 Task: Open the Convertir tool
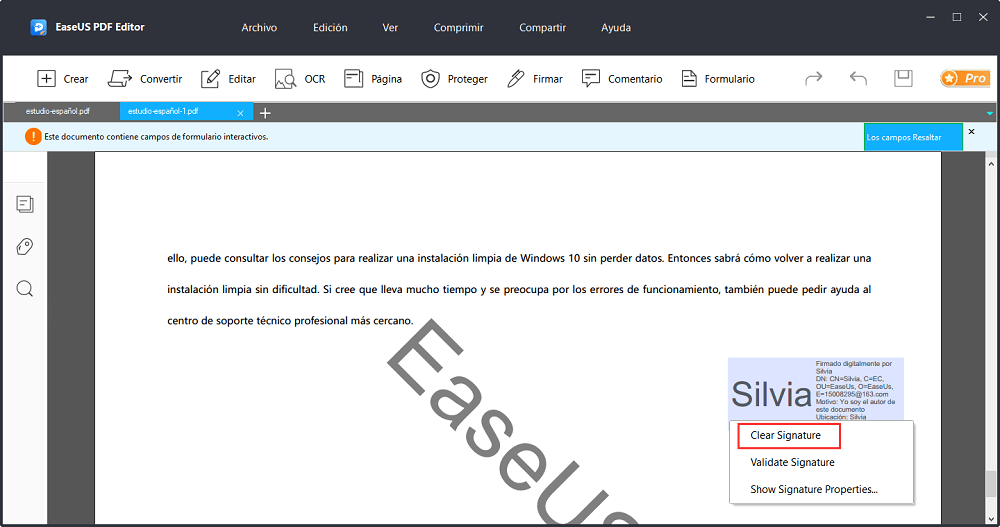[145, 78]
